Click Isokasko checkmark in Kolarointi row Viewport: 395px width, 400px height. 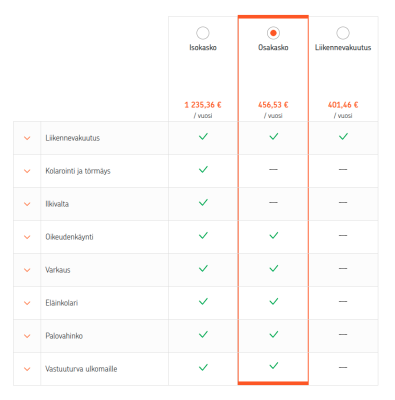pos(203,169)
